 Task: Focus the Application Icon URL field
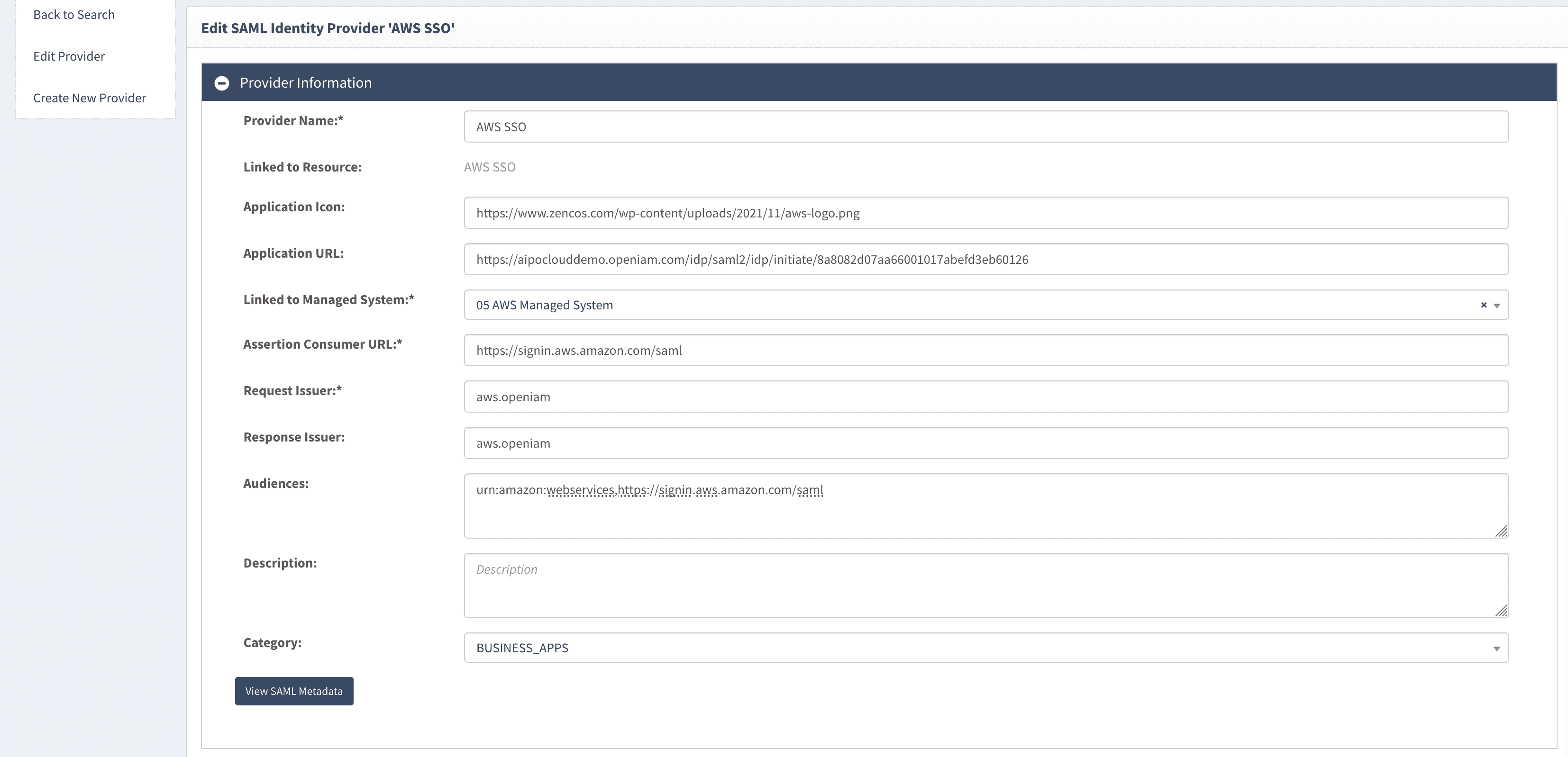[985, 213]
